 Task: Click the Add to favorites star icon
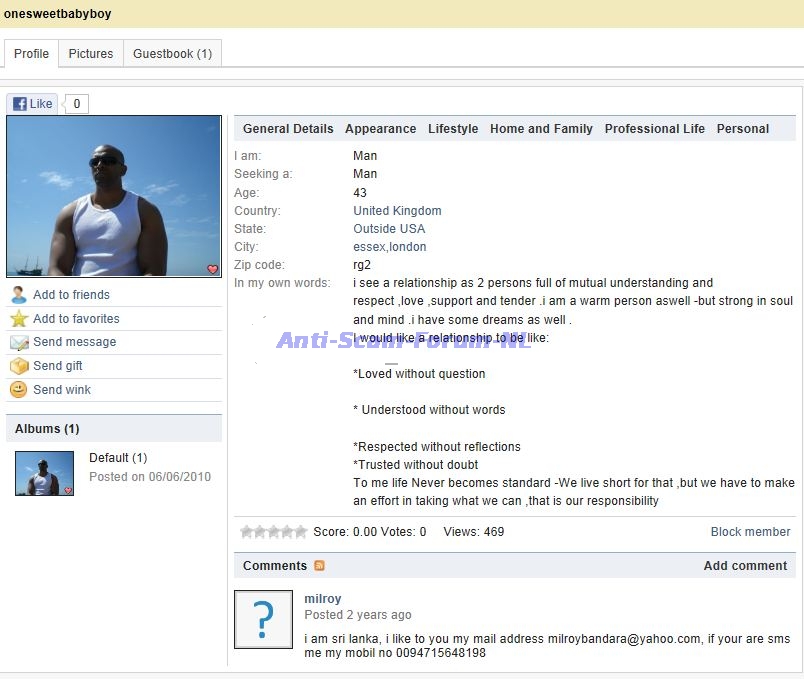coord(18,319)
